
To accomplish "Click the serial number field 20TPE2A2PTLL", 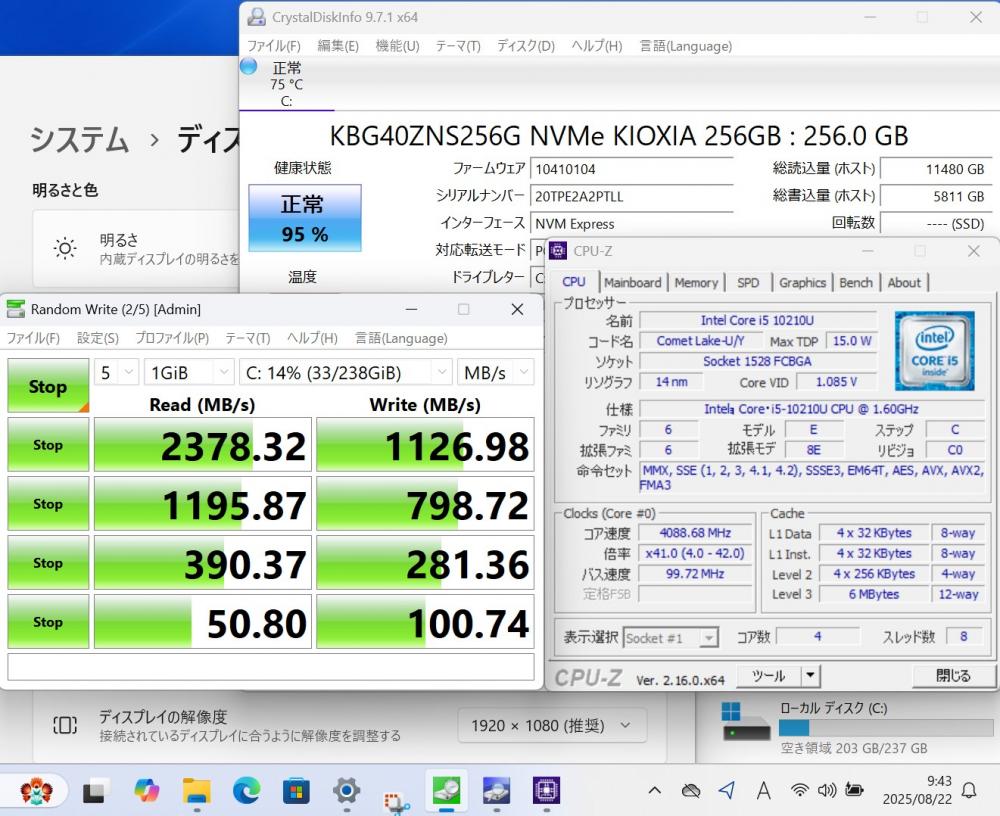I will tap(631, 197).
